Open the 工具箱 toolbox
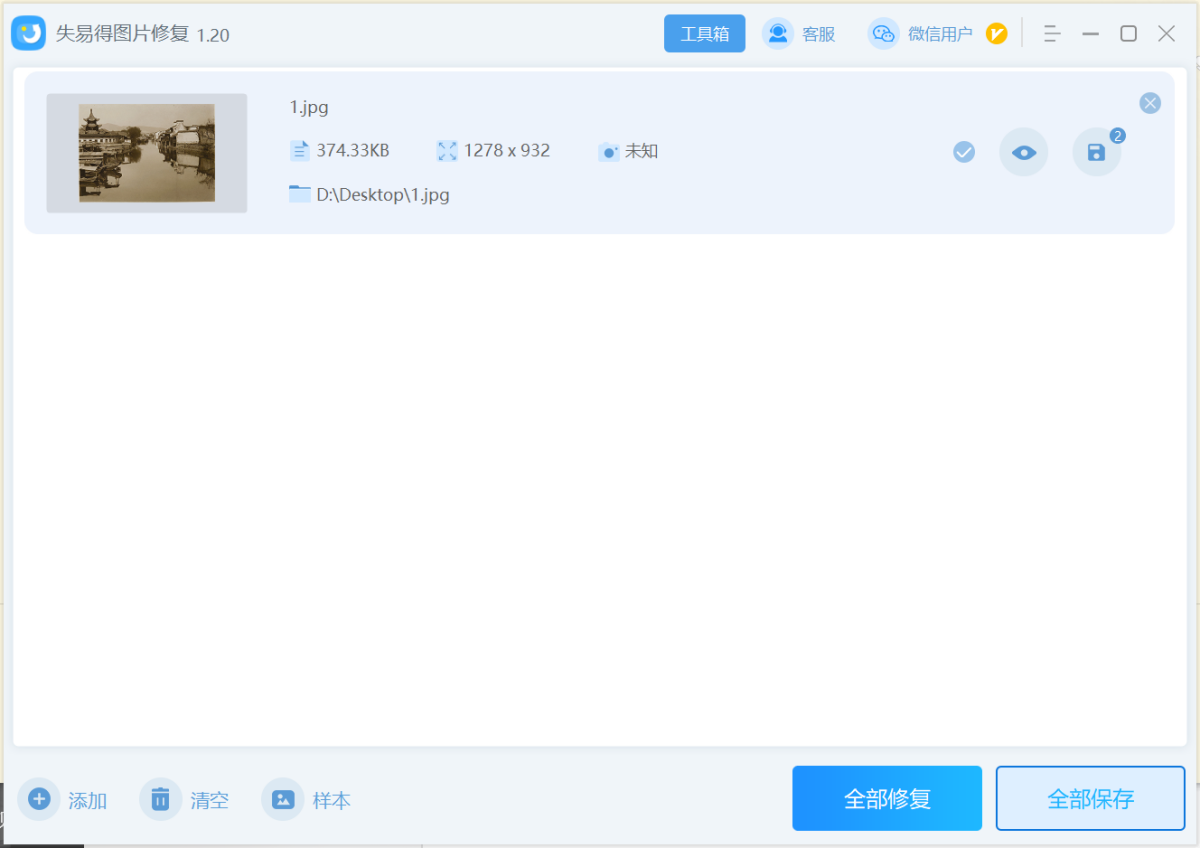The height and width of the screenshot is (848, 1200). [704, 34]
